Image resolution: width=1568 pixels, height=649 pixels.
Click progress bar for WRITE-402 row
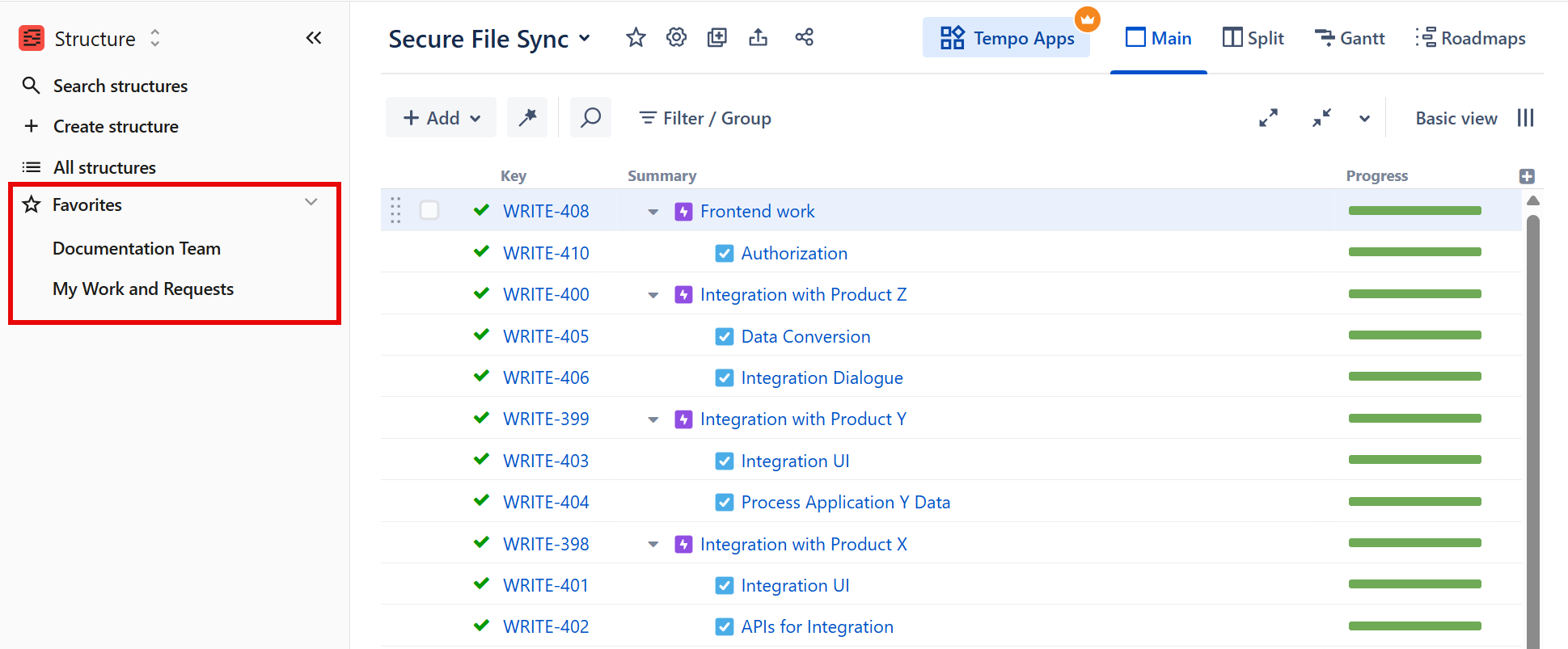pyautogui.click(x=1414, y=626)
